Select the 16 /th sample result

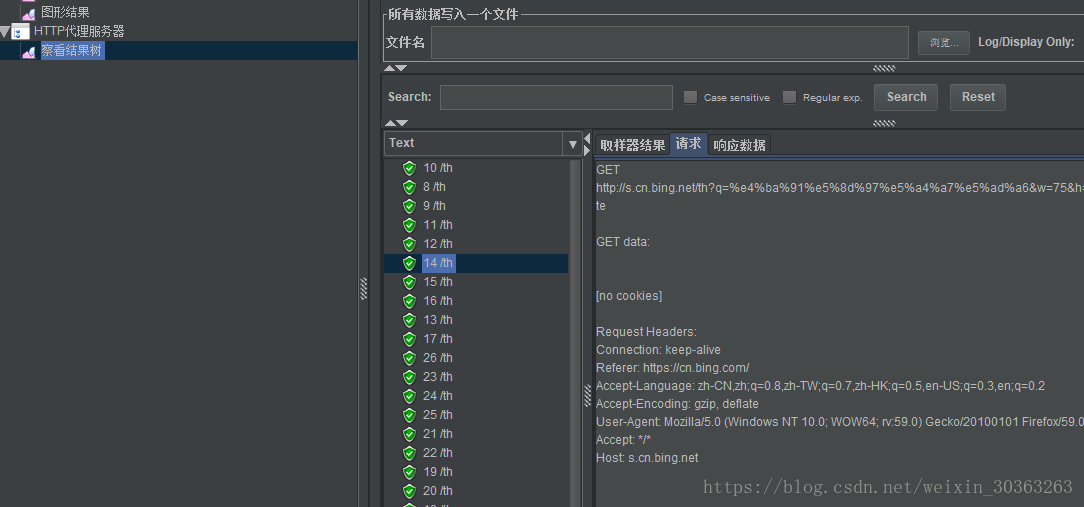438,301
